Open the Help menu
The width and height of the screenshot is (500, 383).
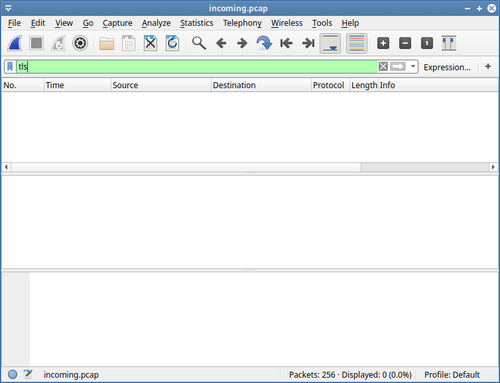pos(350,23)
